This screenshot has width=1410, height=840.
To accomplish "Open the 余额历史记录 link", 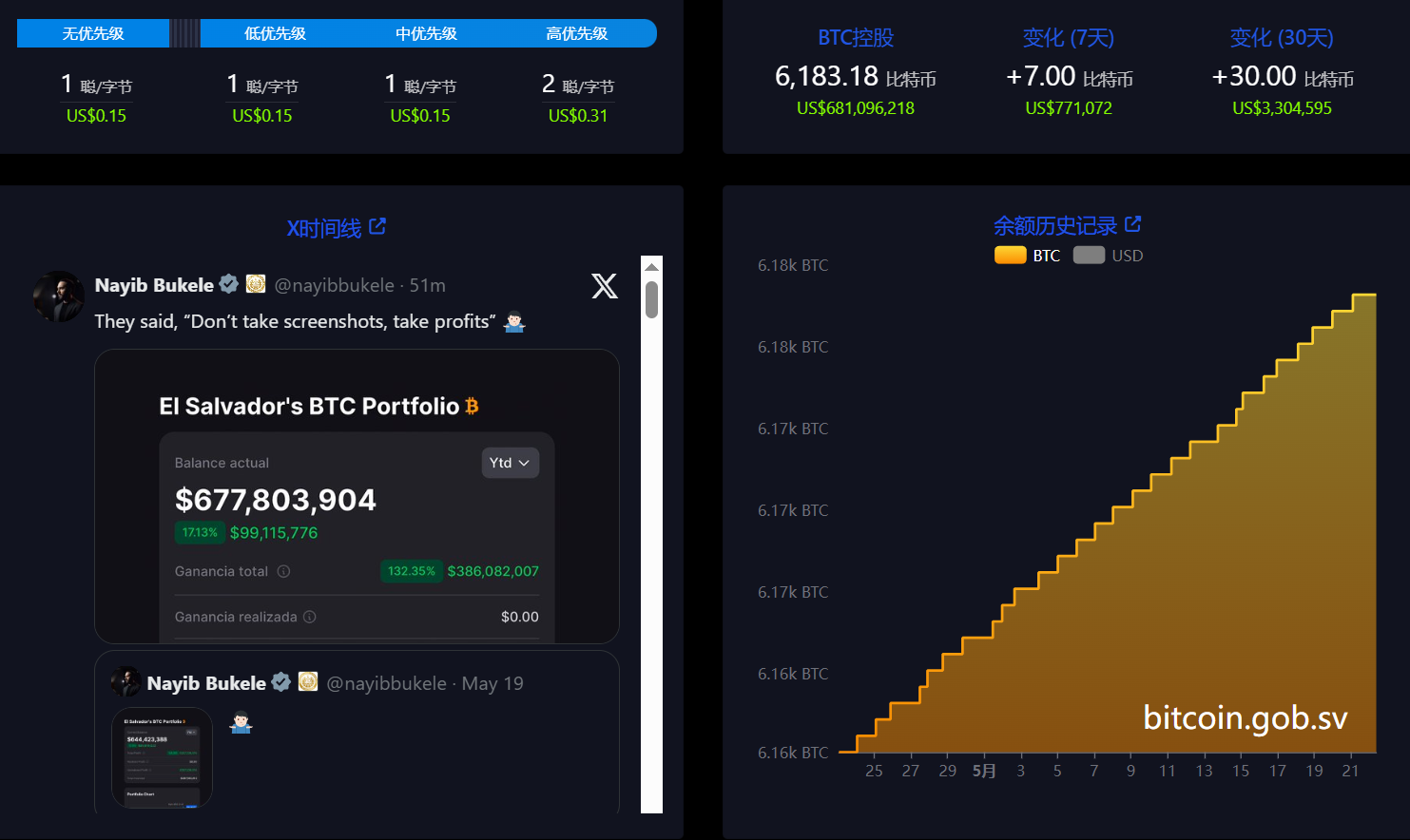I will click(x=1055, y=225).
